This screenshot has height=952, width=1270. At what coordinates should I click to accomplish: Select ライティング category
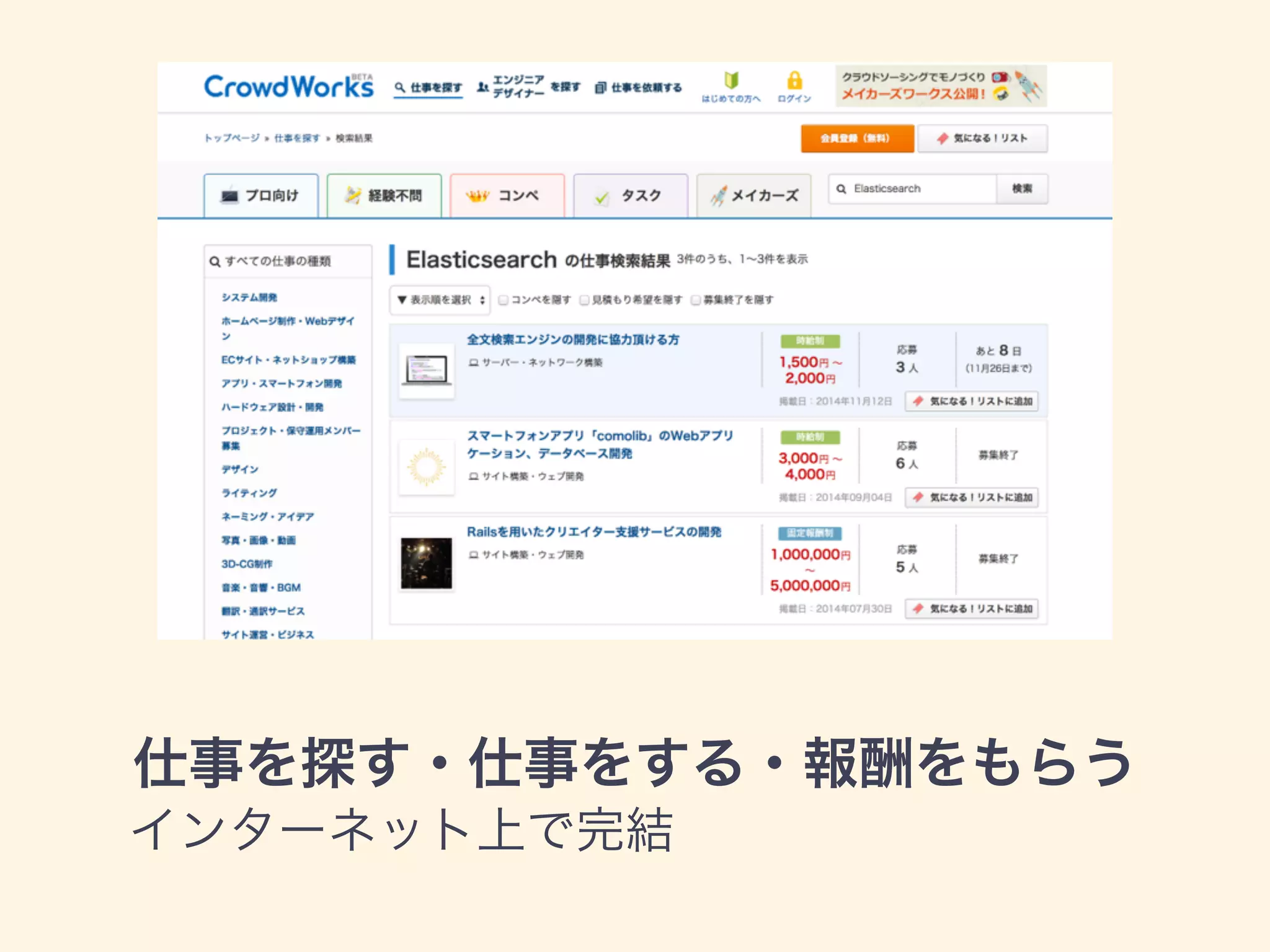point(249,493)
